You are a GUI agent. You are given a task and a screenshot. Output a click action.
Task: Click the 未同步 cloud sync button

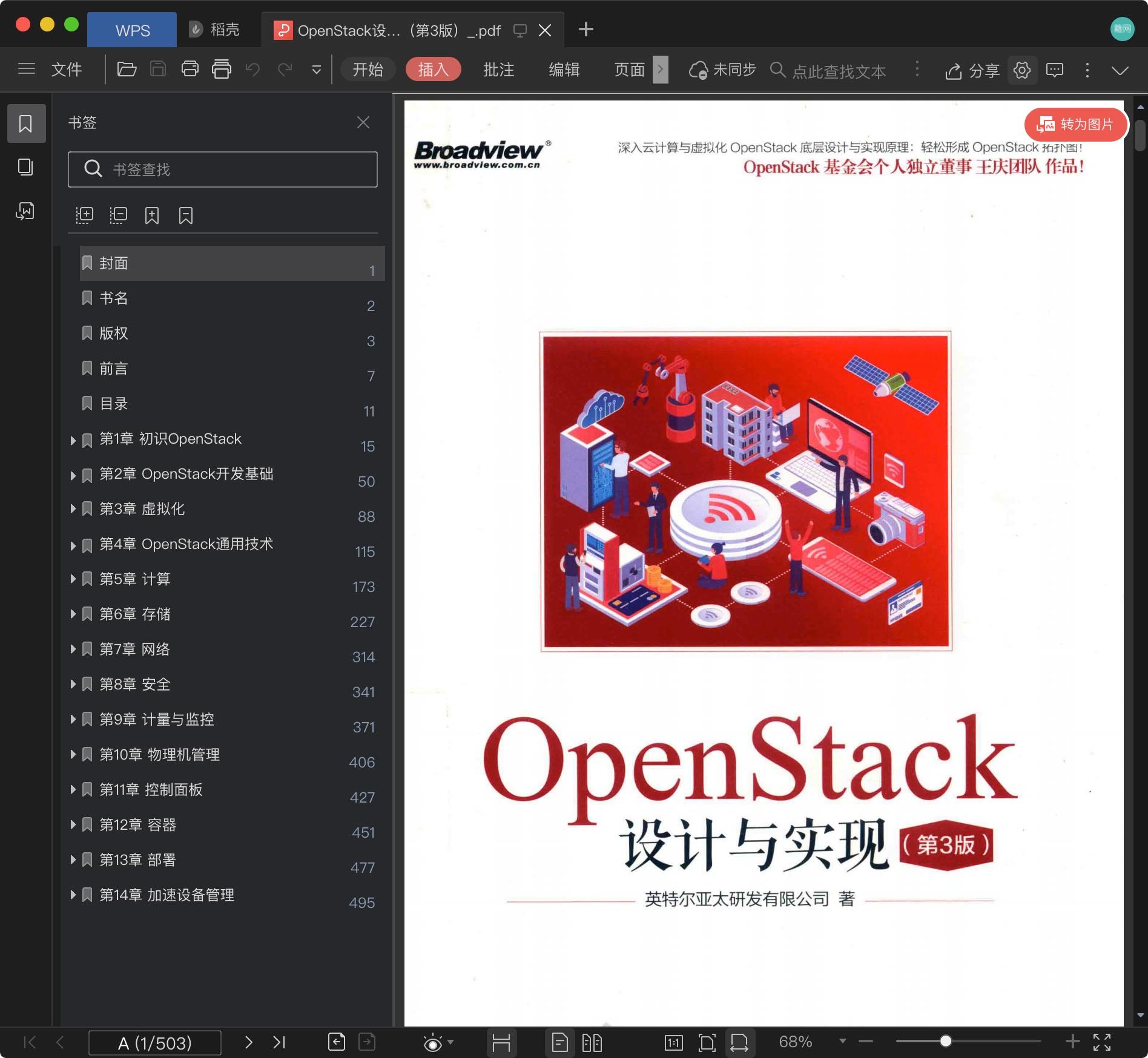[722, 70]
